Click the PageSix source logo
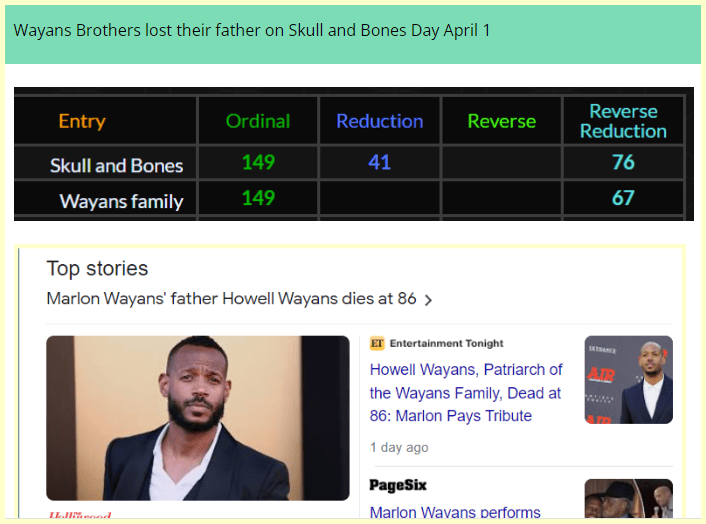706x524 pixels. point(398,485)
